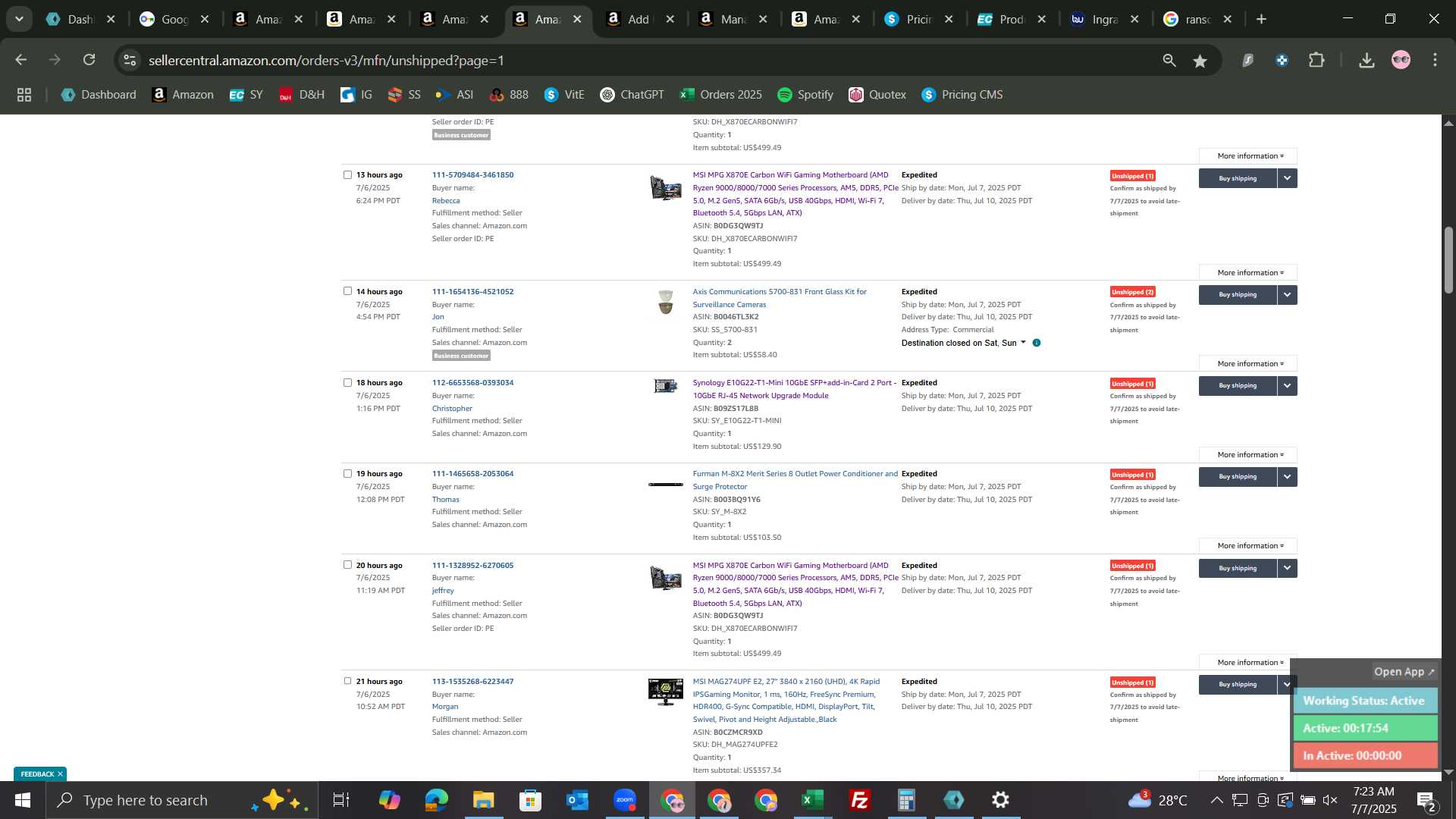Tick the checkbox for order 112-6653568-0393034
This screenshot has height=819, width=1456.
click(x=347, y=383)
